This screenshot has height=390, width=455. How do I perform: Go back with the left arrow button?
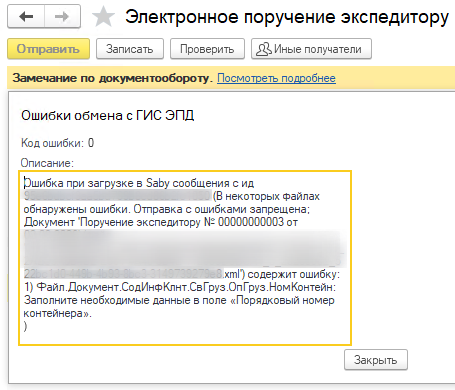26,16
